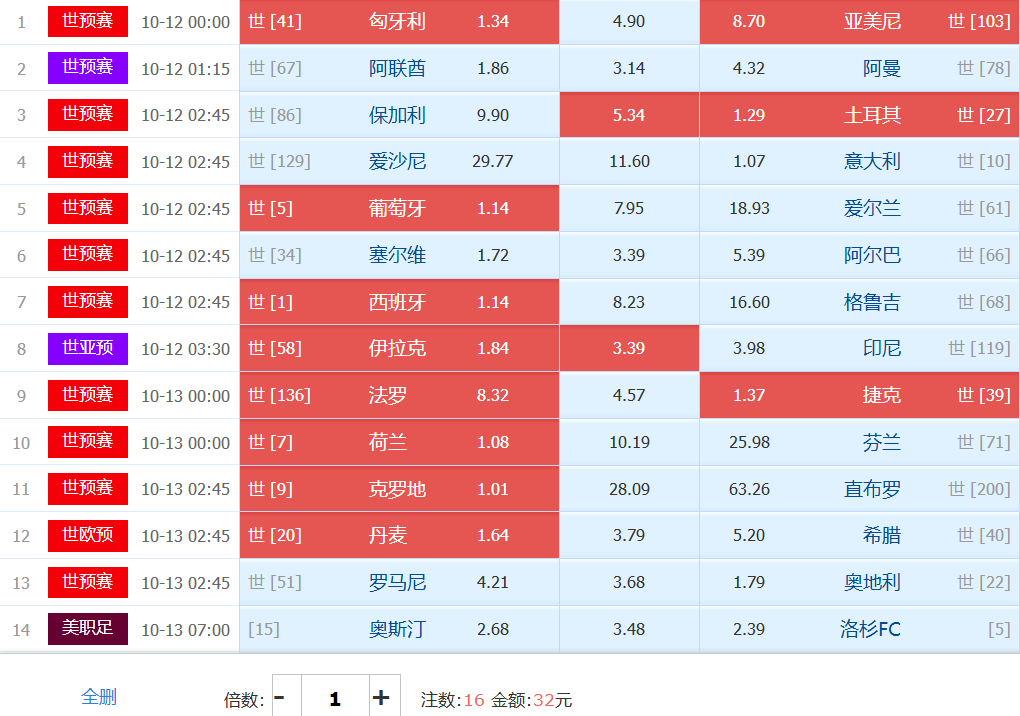The height and width of the screenshot is (716, 1020).
Task: Open the 世欧预 league tag for 丹麦 match
Action: coord(88,535)
